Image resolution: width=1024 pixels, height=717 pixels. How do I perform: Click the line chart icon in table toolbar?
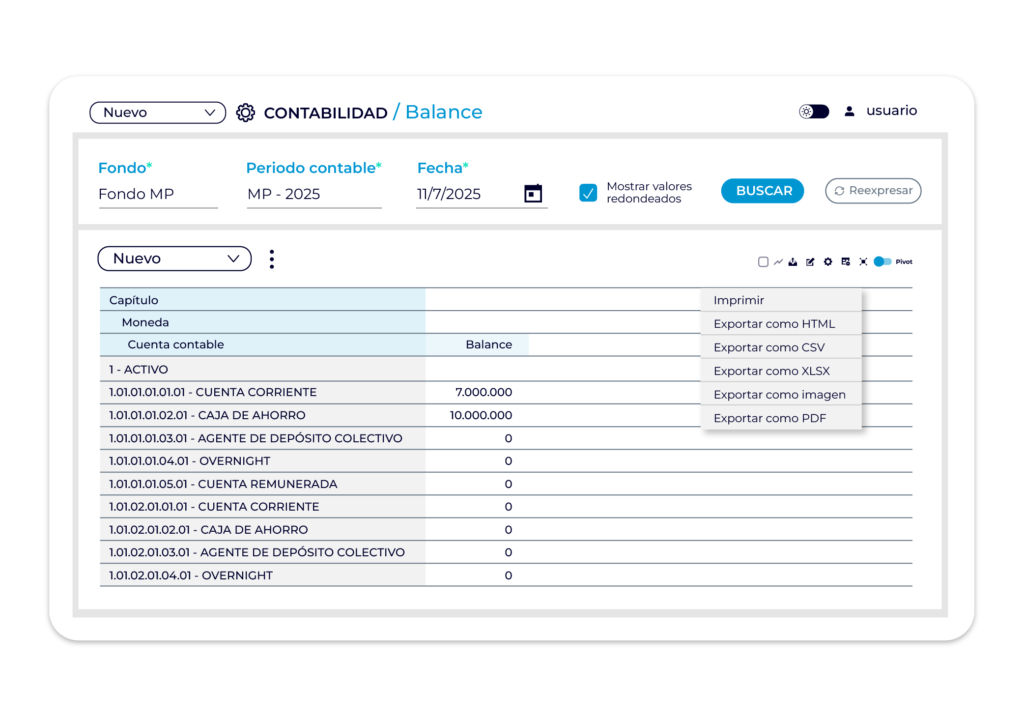(x=778, y=262)
